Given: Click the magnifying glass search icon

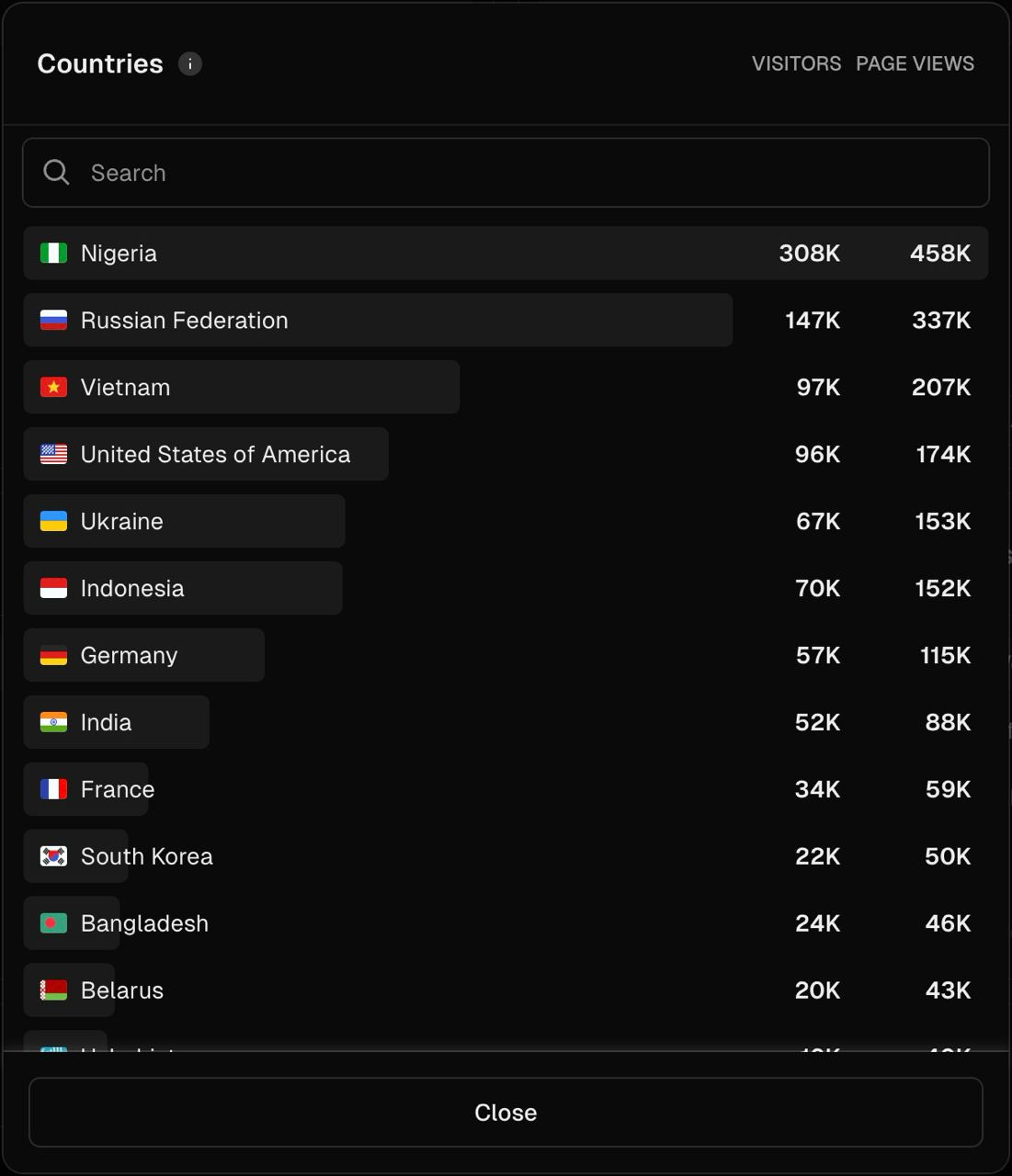Looking at the screenshot, I should tap(56, 173).
